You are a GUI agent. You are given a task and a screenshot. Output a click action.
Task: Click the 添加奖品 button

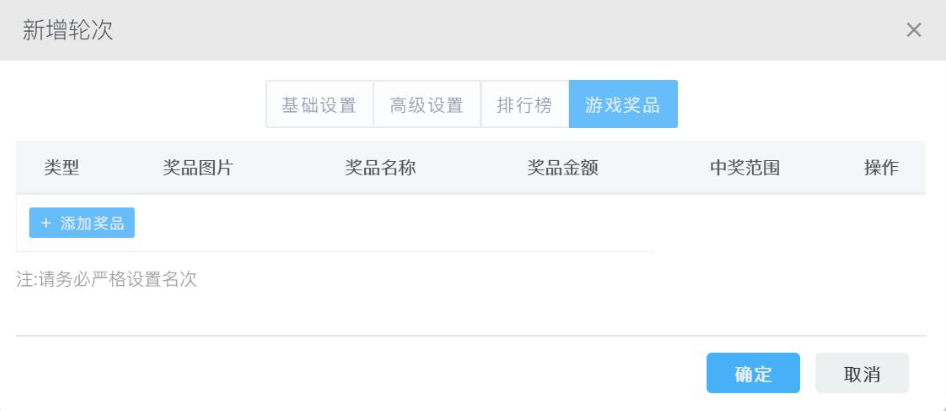pyautogui.click(x=82, y=223)
